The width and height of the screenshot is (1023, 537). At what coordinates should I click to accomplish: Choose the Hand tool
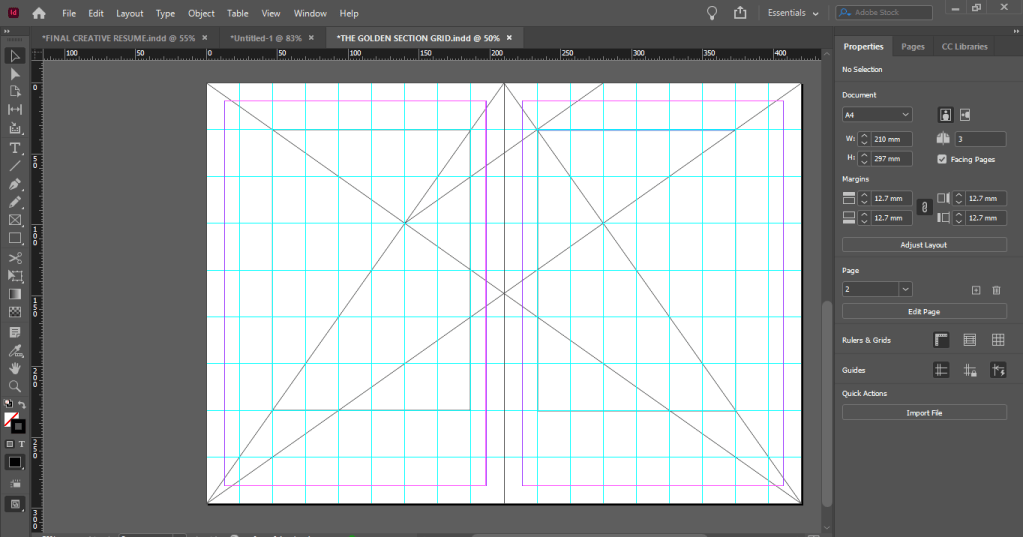(x=15, y=368)
